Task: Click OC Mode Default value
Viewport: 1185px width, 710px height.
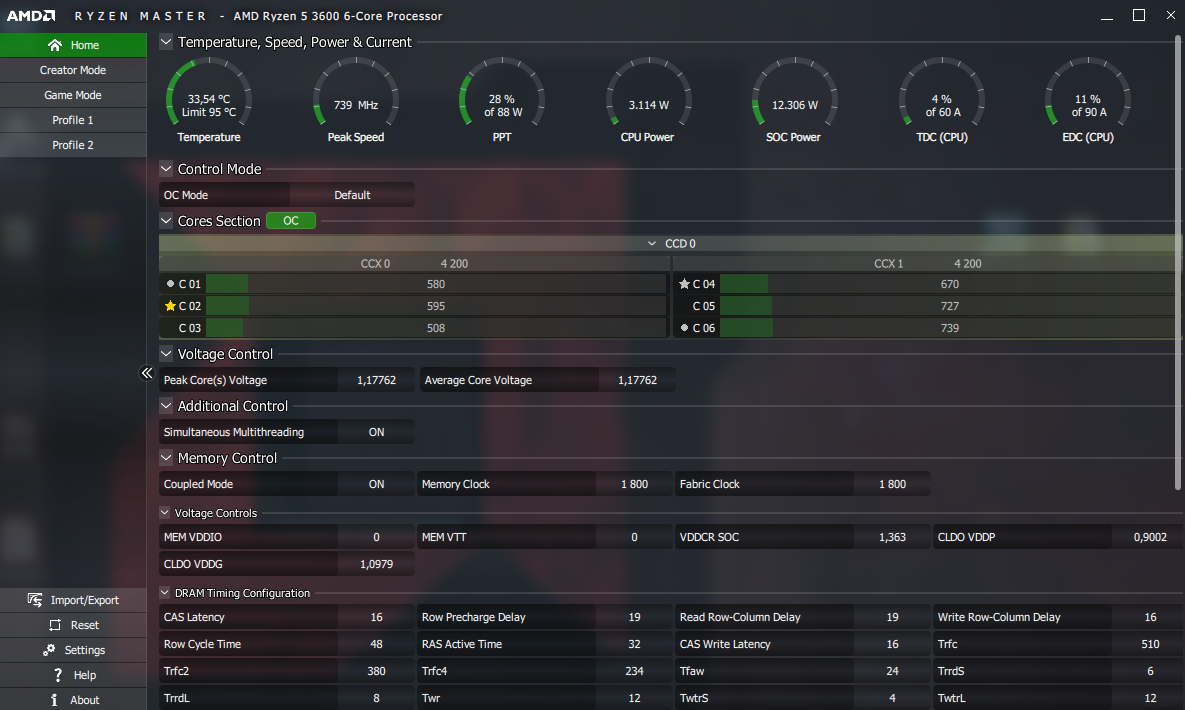Action: tap(352, 195)
